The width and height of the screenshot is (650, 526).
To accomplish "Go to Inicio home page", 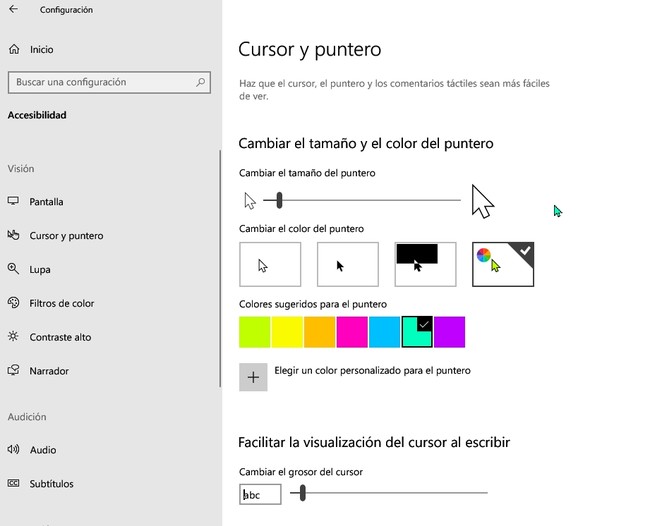I will [x=41, y=49].
